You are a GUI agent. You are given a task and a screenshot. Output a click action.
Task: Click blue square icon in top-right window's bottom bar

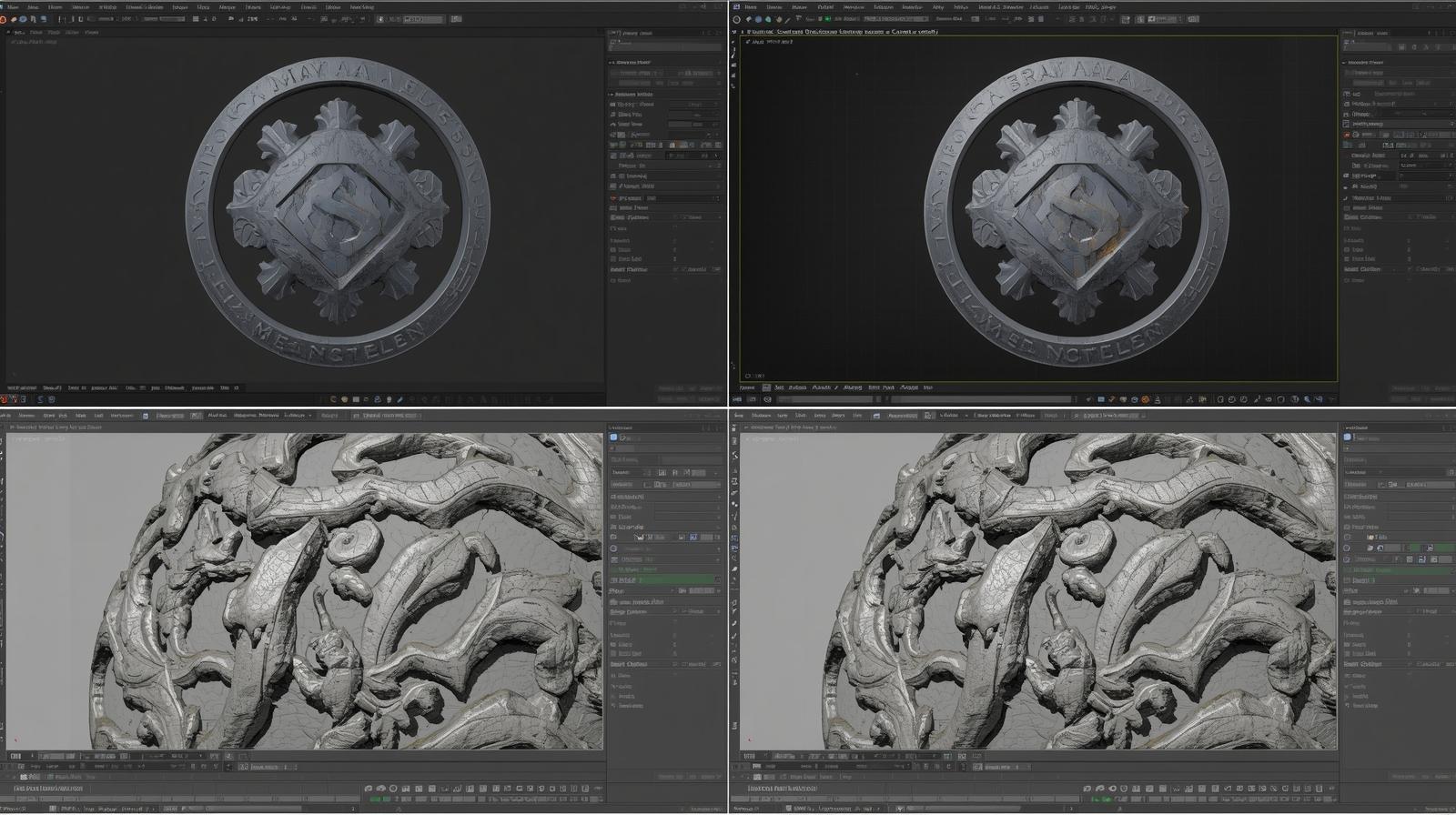(x=1101, y=399)
